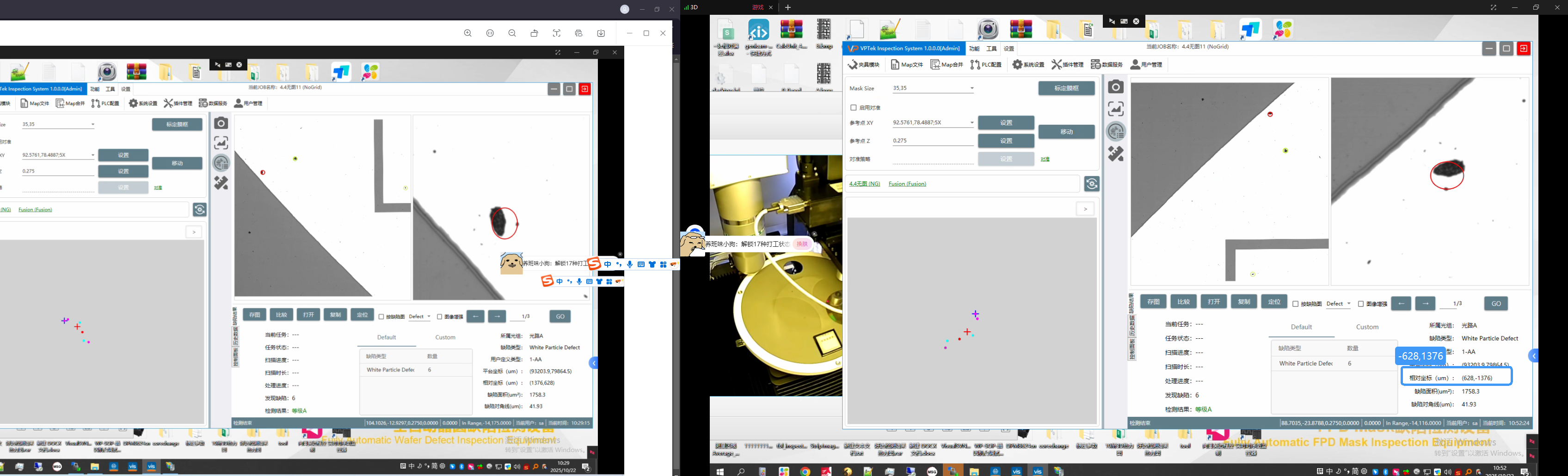Expand the 参考点 XY dropdown in right window
Viewport: 1568px width, 476px height.
point(972,123)
